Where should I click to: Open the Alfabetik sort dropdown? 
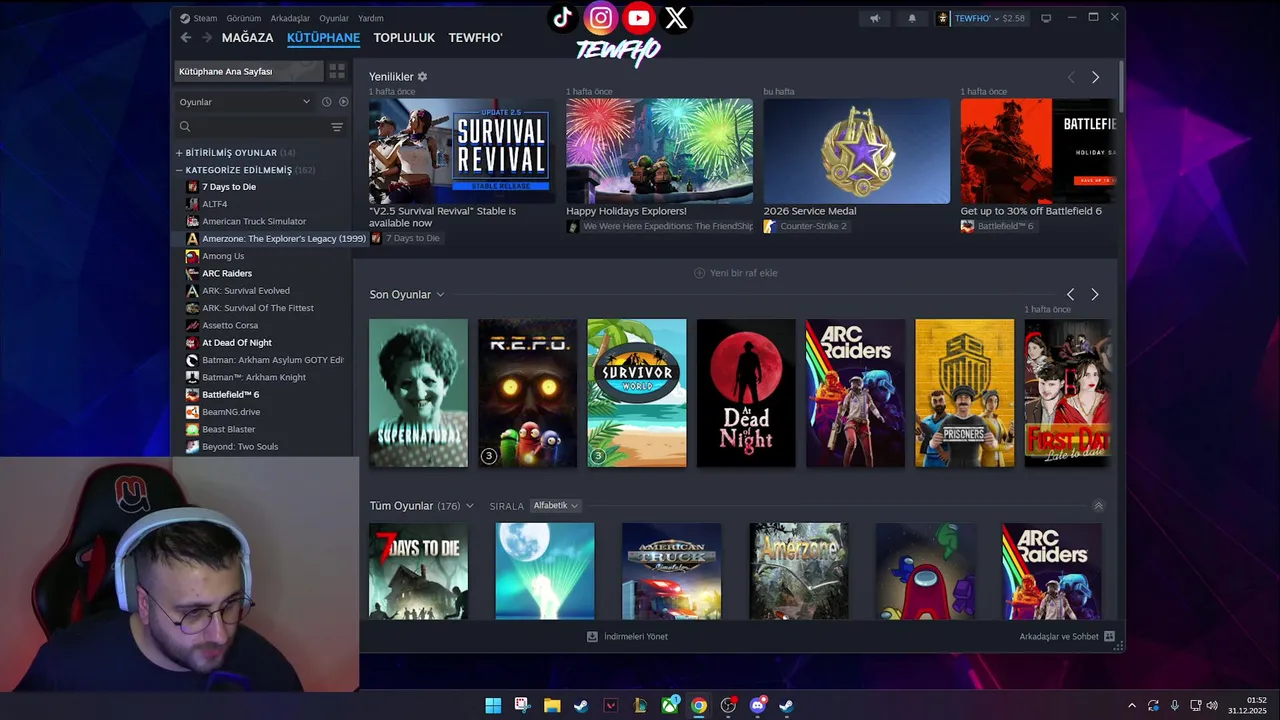[x=555, y=506]
